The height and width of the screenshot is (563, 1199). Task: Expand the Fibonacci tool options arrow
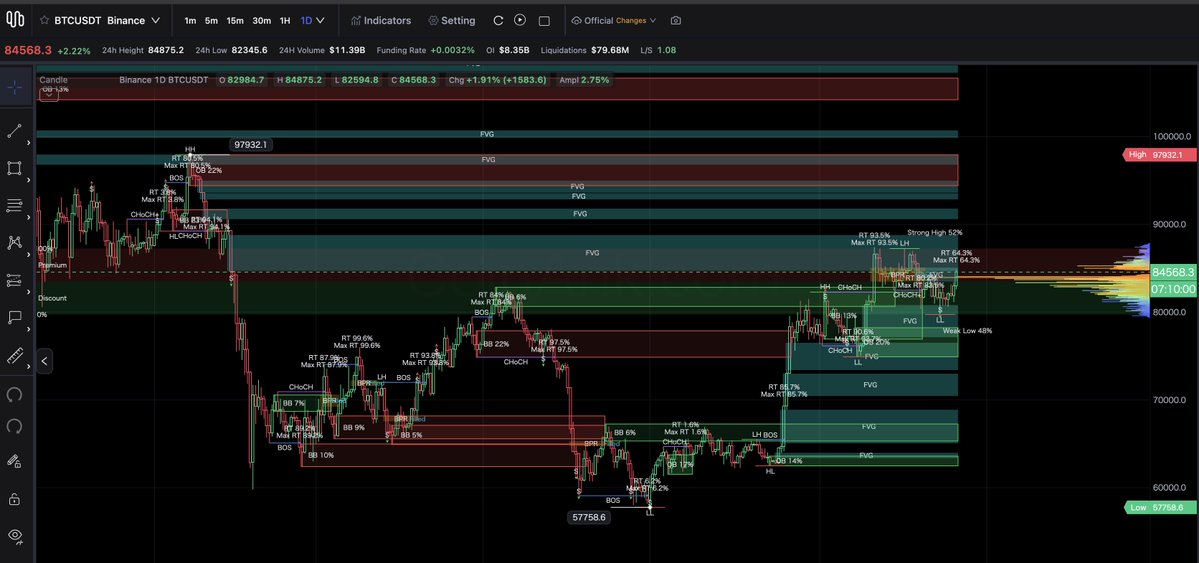tap(29, 218)
